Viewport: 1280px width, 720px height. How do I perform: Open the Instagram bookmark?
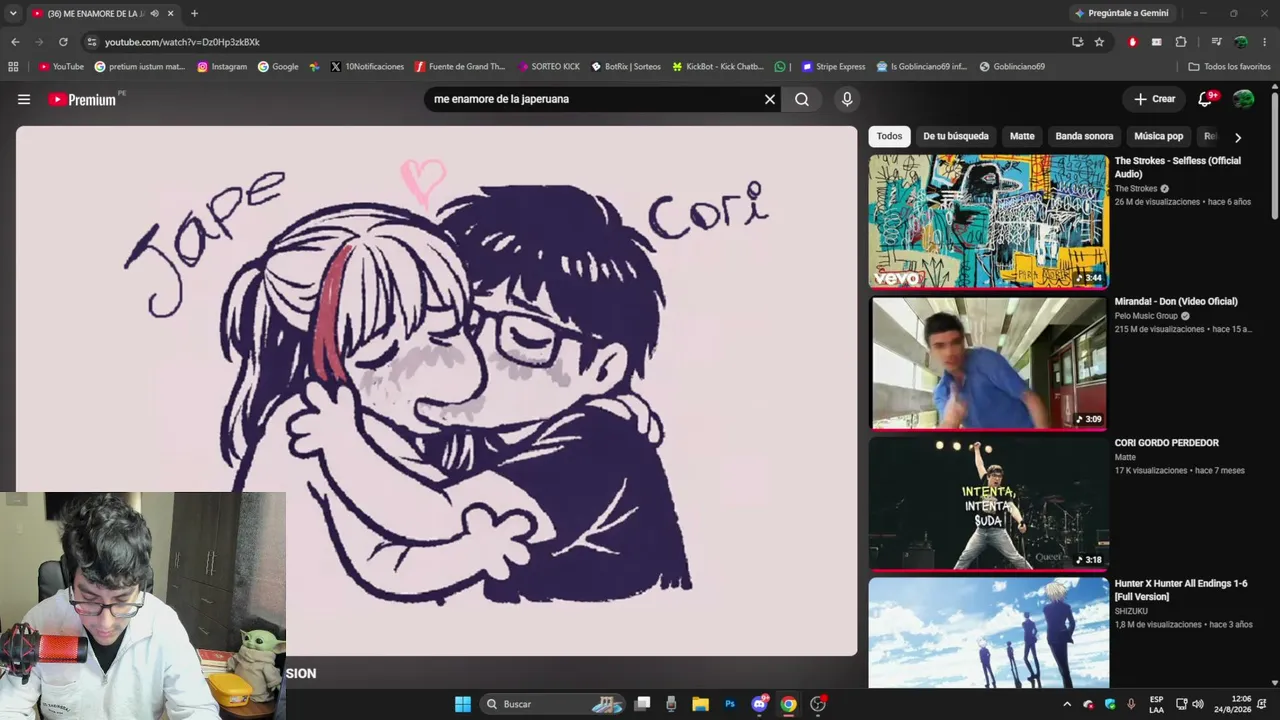click(222, 67)
